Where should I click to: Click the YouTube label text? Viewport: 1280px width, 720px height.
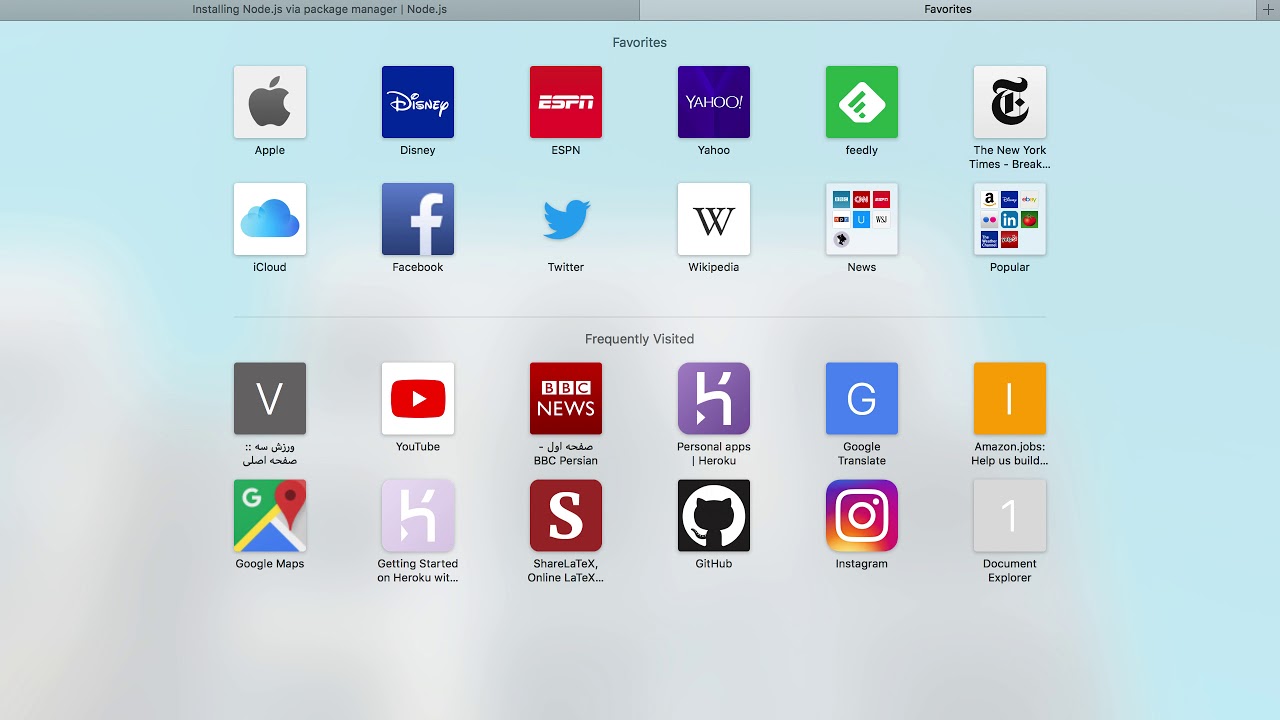click(418, 447)
